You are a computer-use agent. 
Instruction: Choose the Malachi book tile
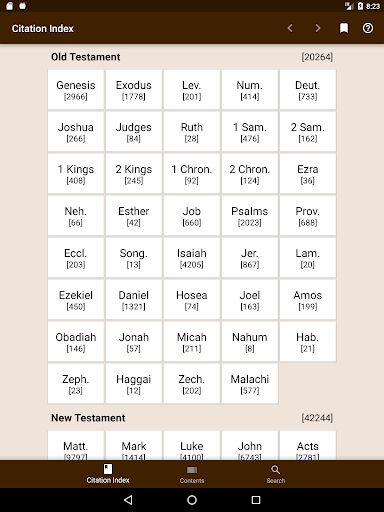pos(250,384)
